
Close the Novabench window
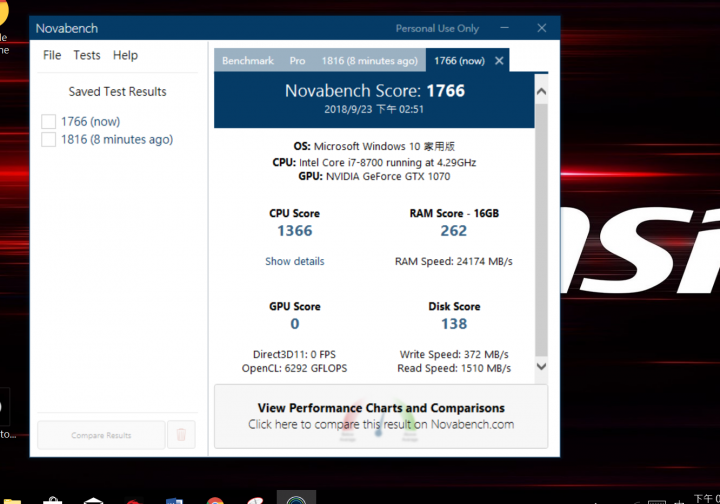point(542,28)
